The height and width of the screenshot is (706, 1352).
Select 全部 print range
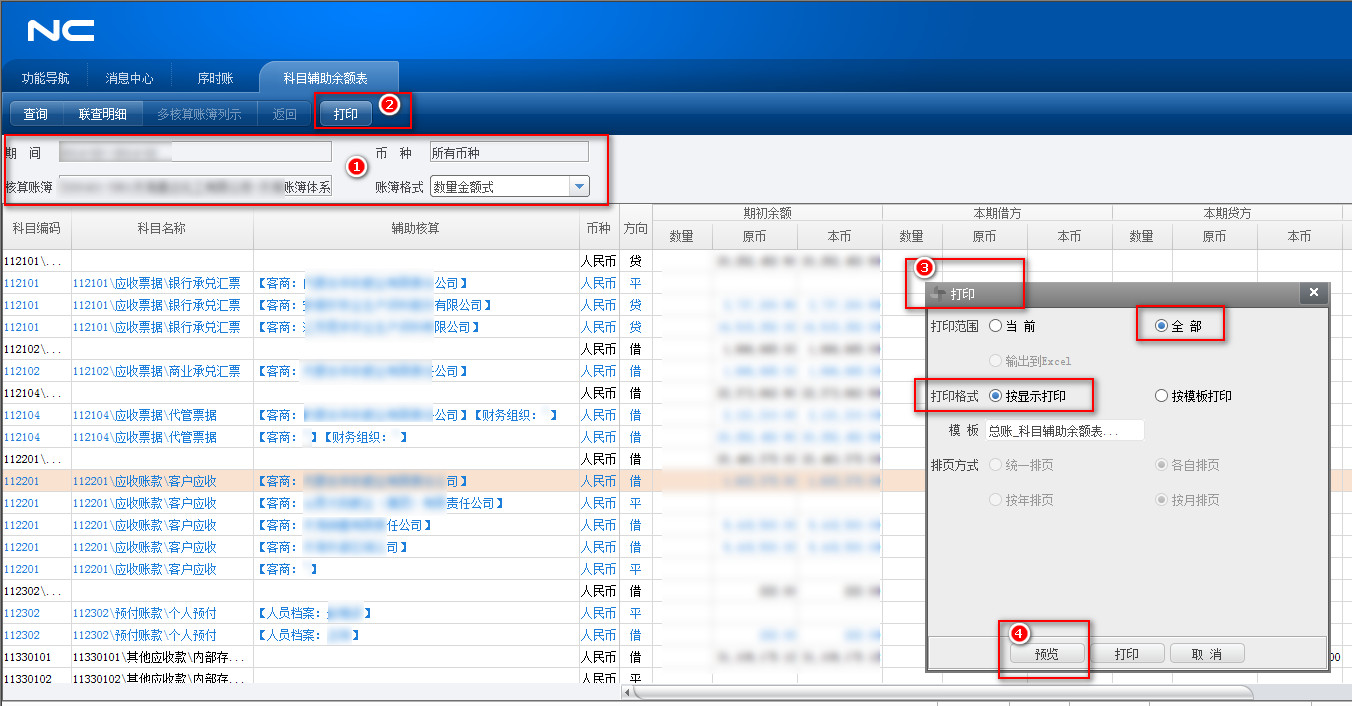(x=1161, y=326)
